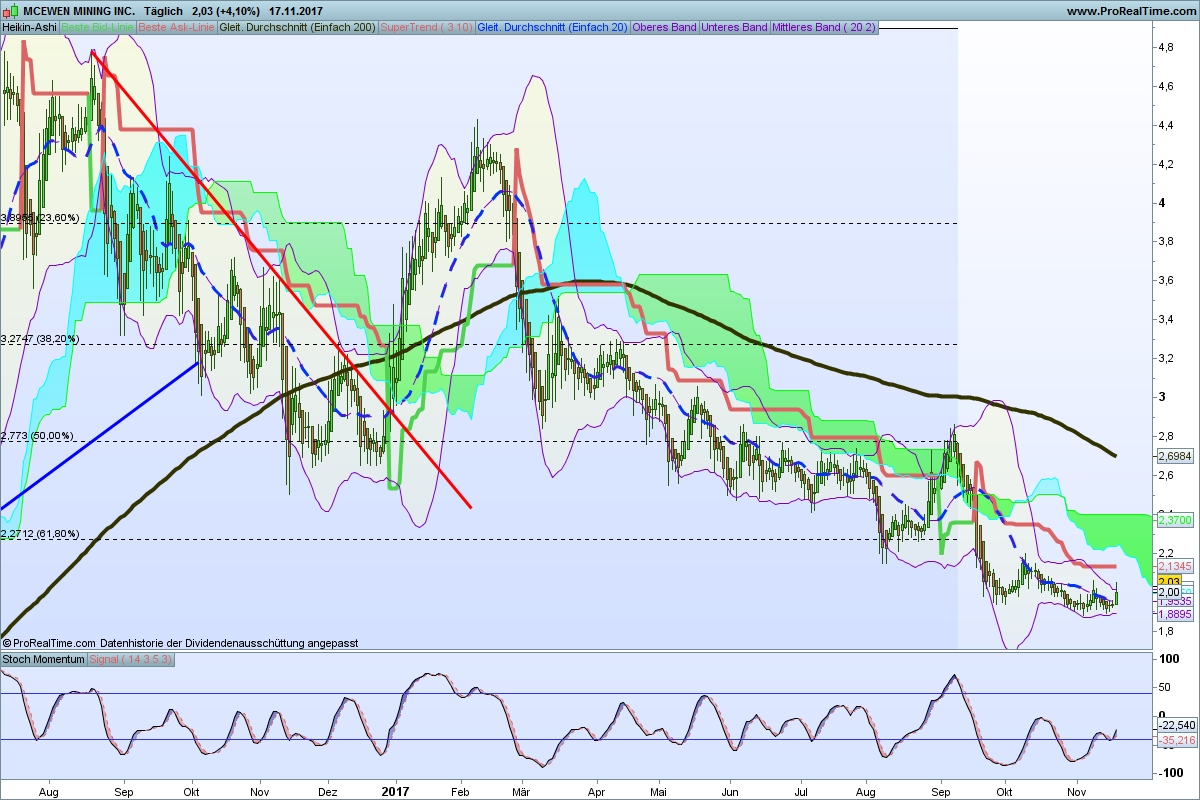Select the Beste Ask-Linie legend label
The image size is (1200, 800).
pos(175,27)
